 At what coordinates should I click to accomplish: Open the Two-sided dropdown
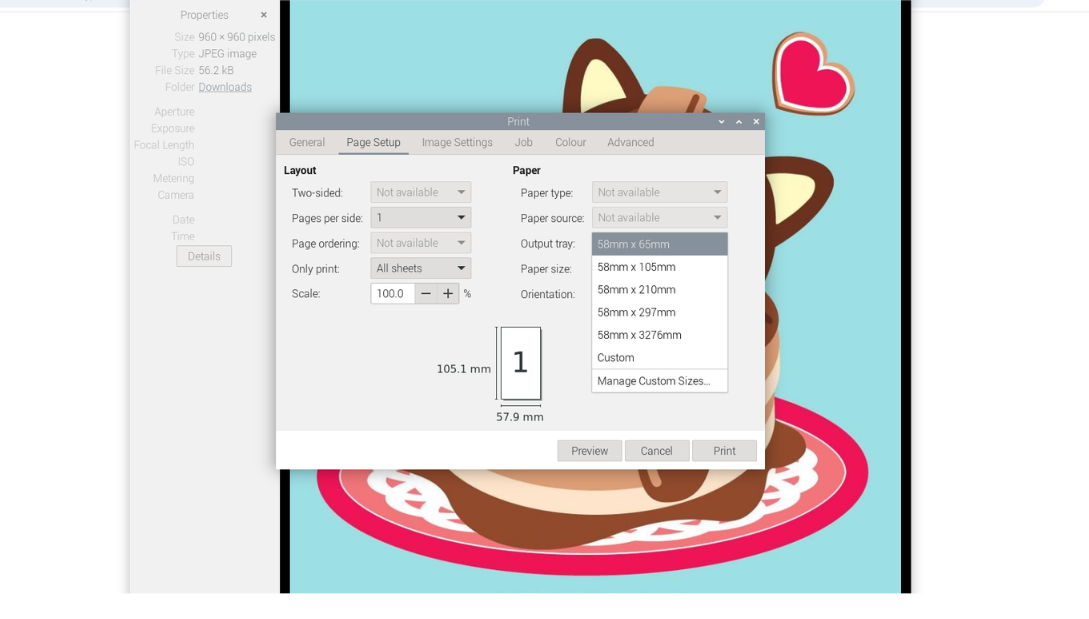tap(421, 192)
